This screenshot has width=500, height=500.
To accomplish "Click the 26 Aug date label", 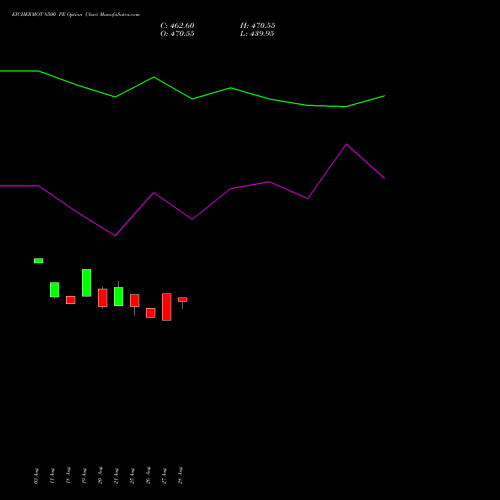I will pyautogui.click(x=148, y=476).
